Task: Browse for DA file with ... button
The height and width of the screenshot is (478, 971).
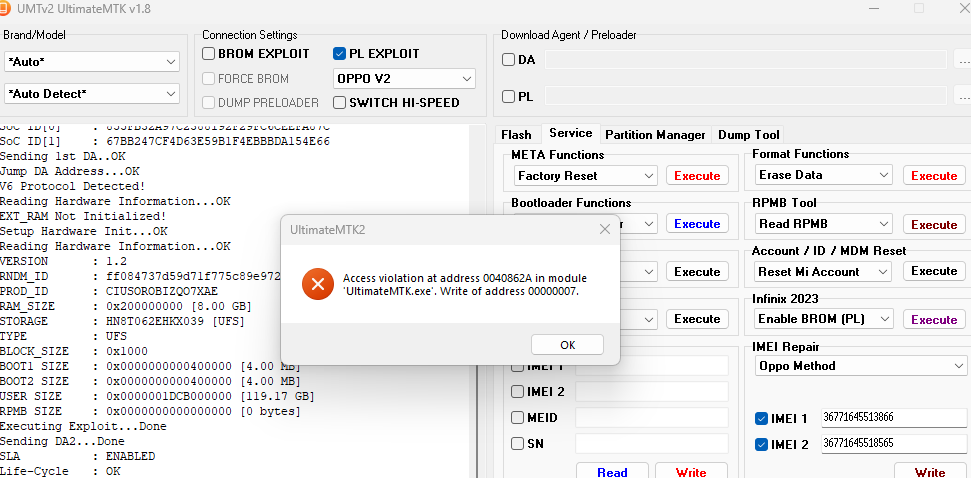Action: 963,60
